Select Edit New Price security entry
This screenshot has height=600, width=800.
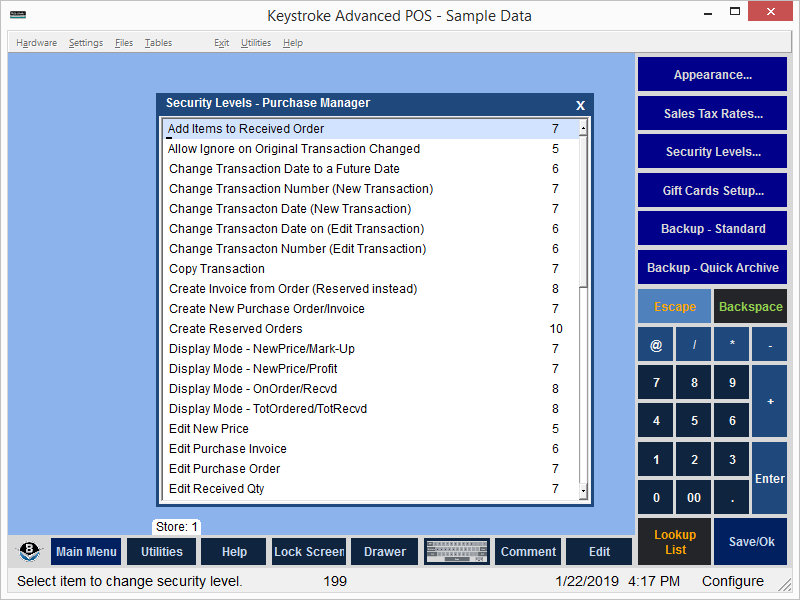pos(209,429)
